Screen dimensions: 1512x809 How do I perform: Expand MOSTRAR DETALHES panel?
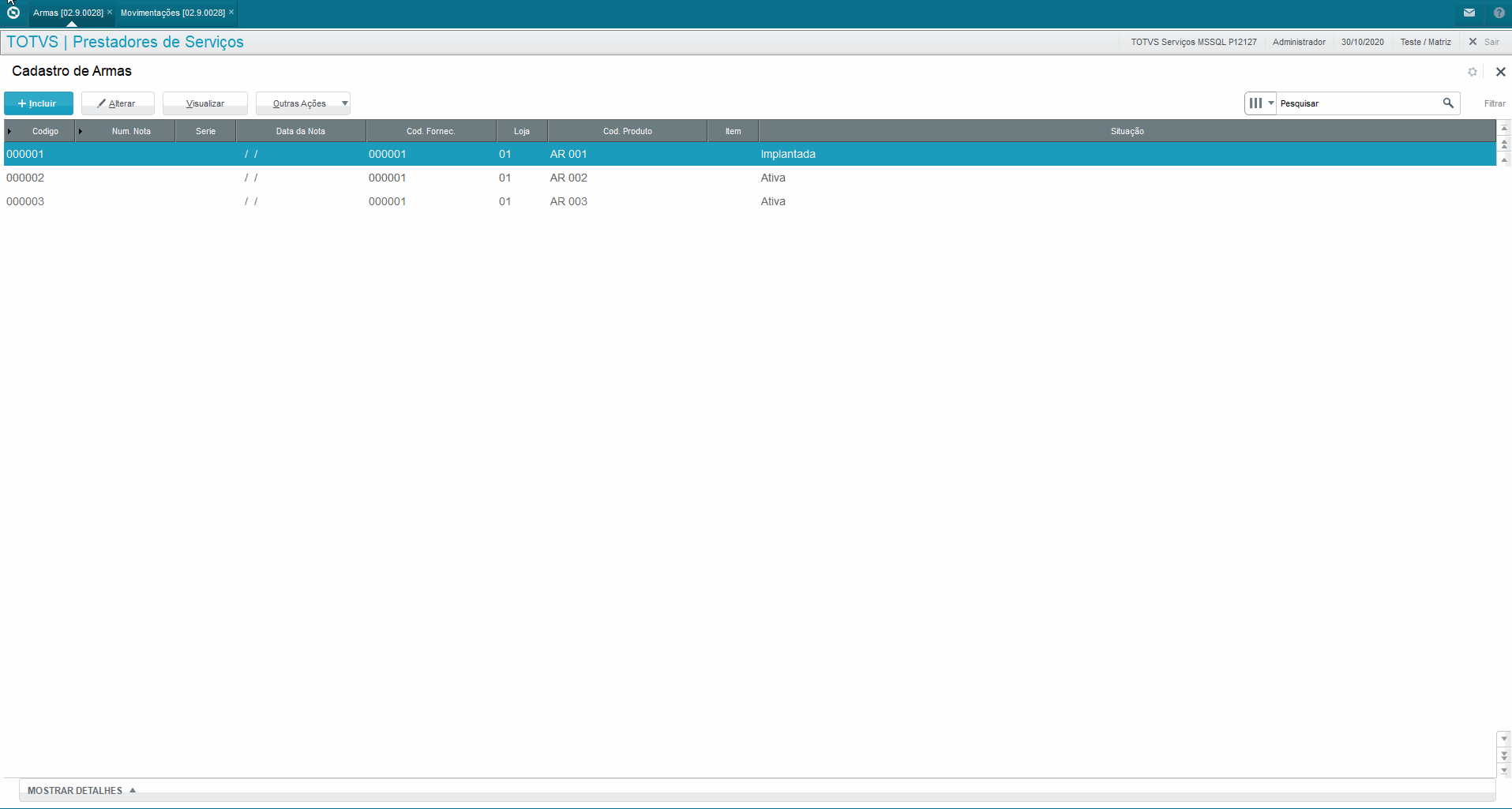81,790
